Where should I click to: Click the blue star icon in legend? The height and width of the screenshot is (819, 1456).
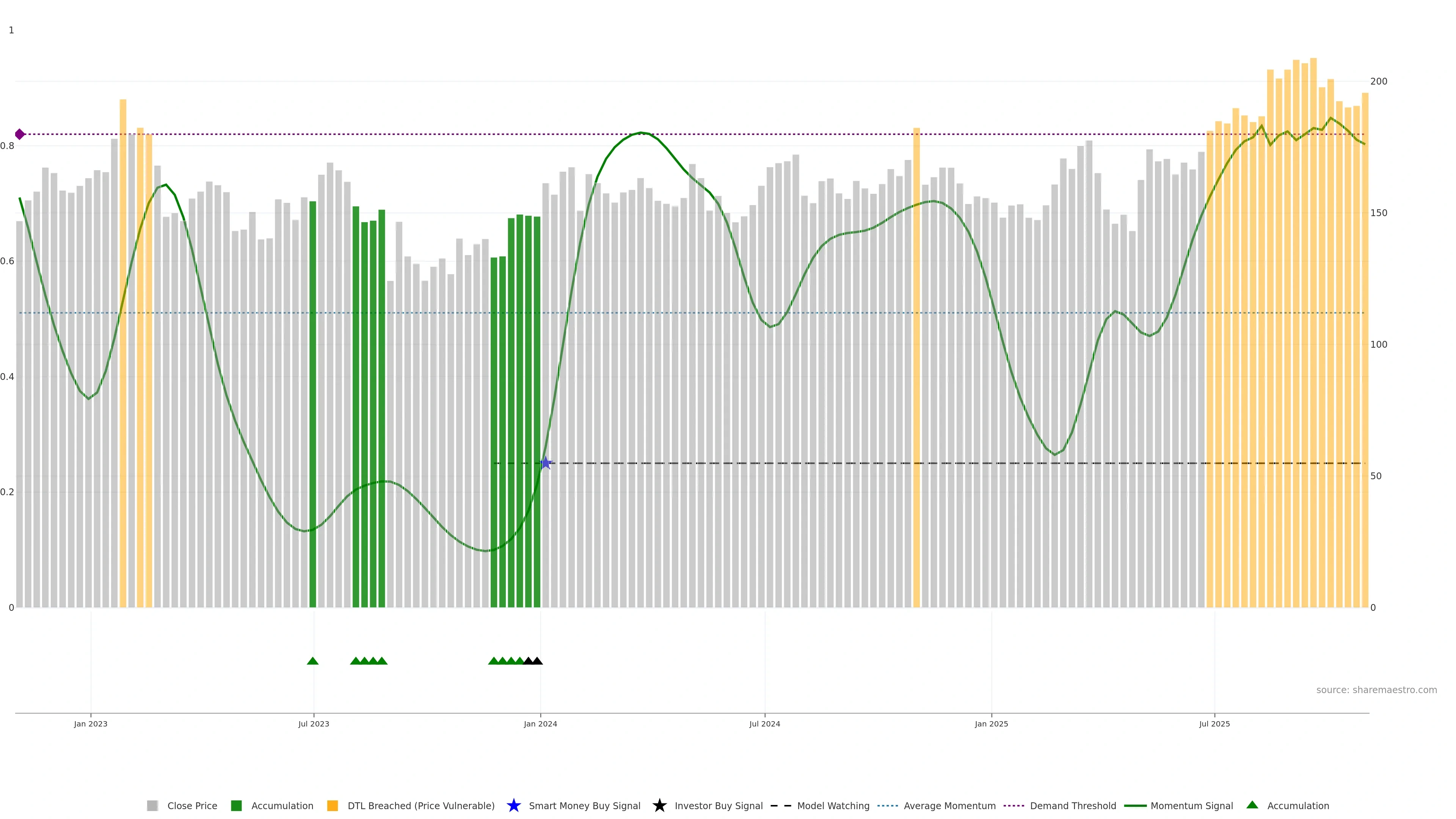[x=513, y=805]
